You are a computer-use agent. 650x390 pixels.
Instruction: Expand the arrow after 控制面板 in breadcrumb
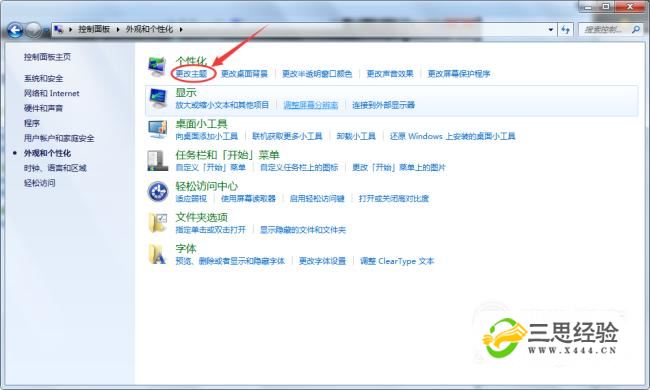click(118, 29)
